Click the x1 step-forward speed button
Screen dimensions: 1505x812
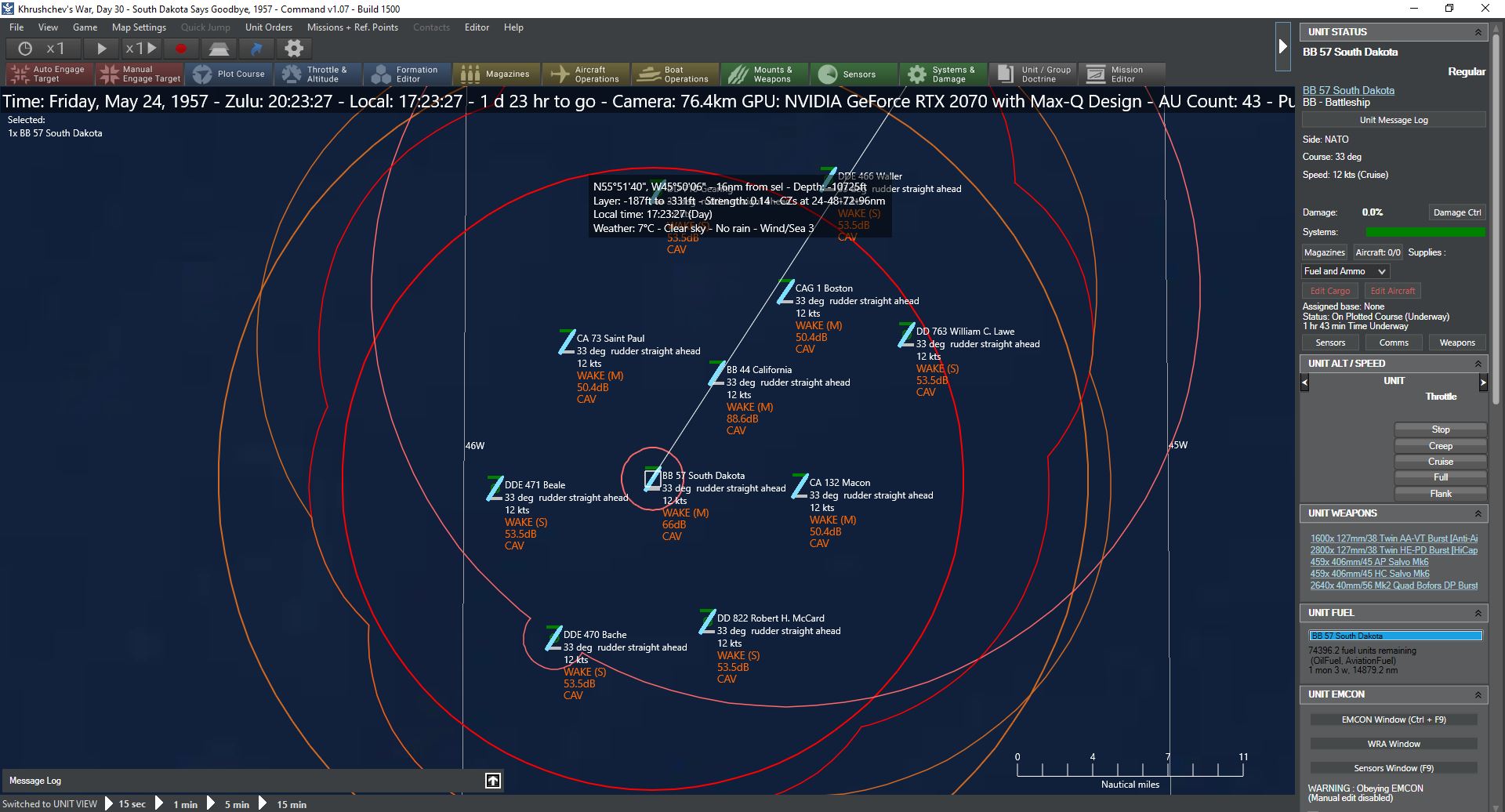(141, 49)
